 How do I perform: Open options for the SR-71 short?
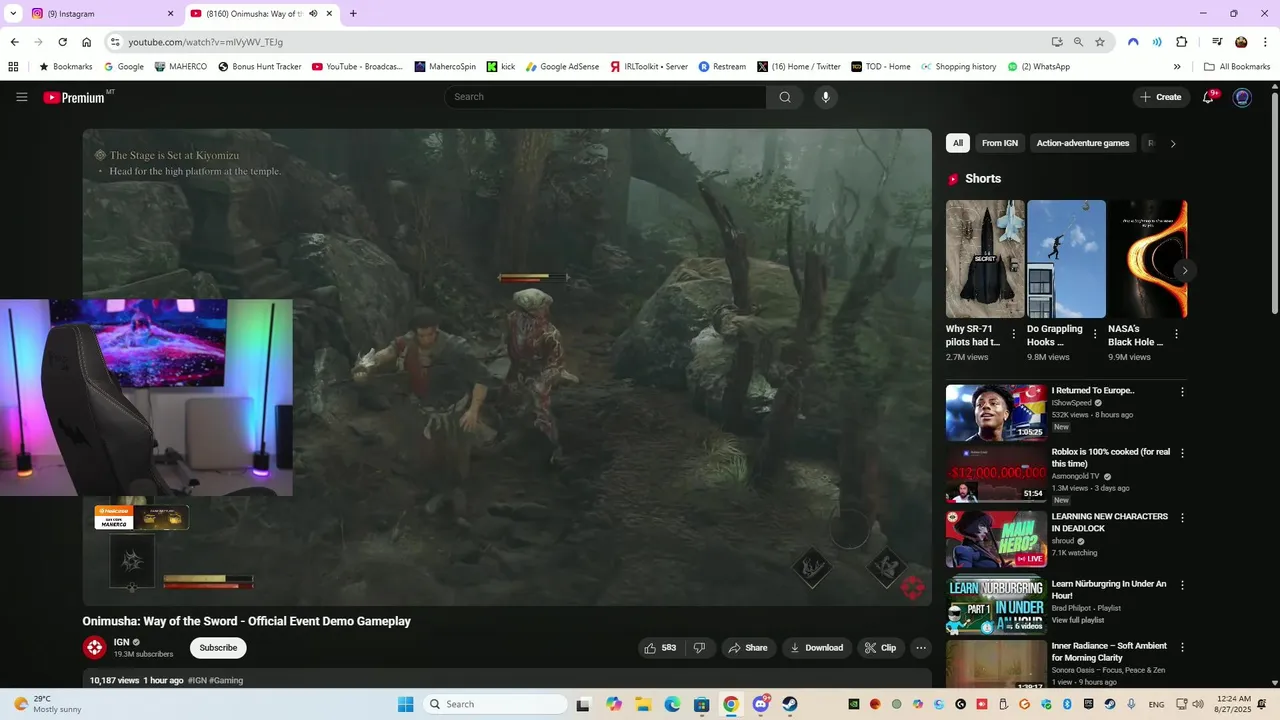1014,334
